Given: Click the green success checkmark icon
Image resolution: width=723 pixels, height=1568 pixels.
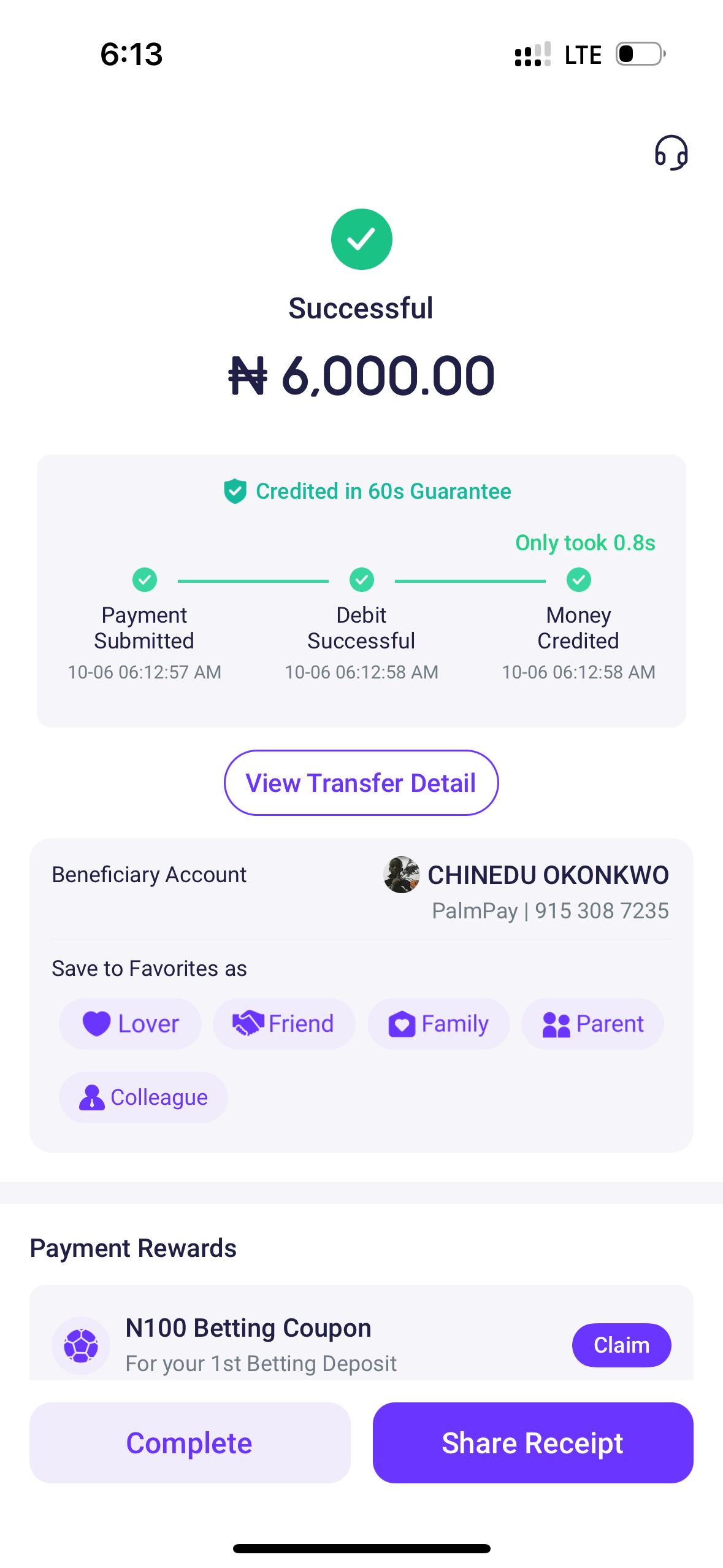Looking at the screenshot, I should (361, 239).
